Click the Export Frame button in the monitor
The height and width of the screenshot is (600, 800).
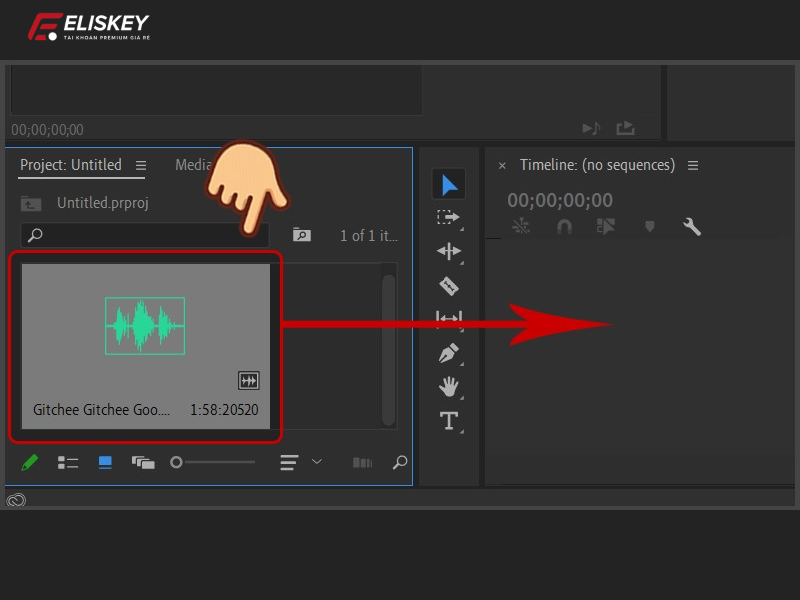point(626,128)
